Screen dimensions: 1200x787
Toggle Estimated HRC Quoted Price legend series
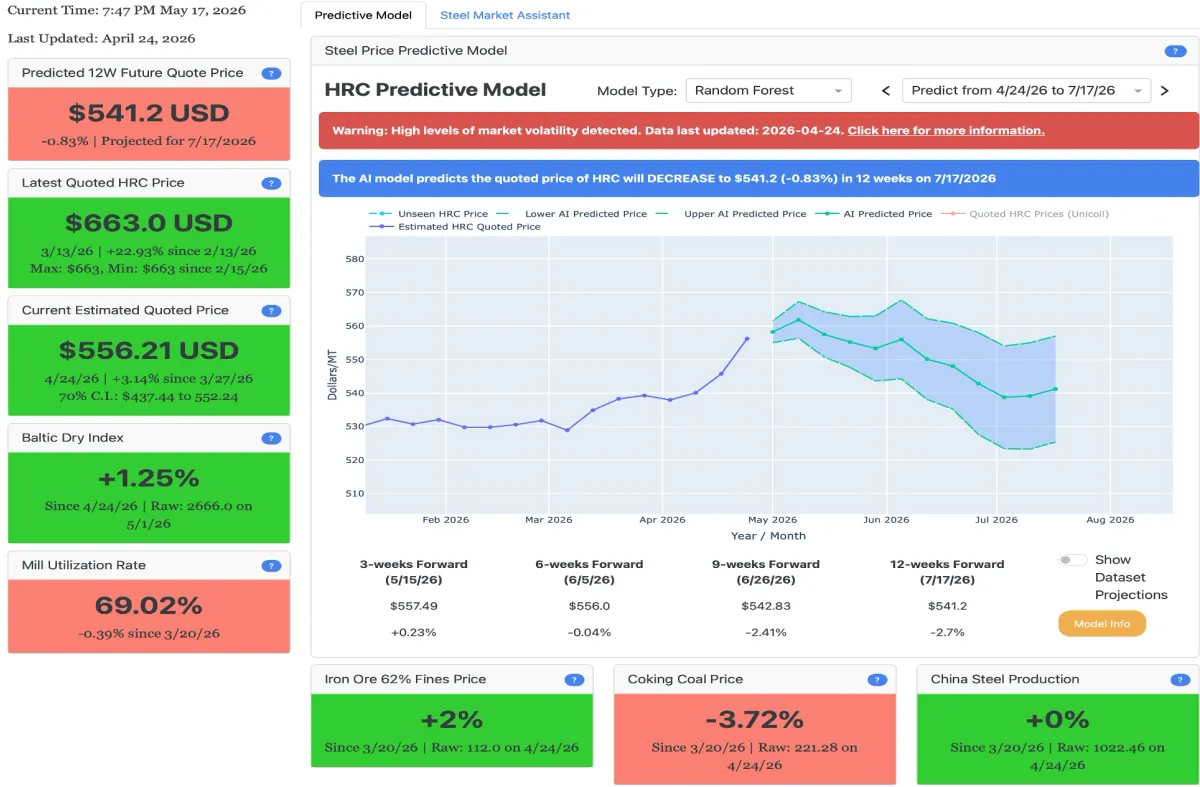pos(455,227)
